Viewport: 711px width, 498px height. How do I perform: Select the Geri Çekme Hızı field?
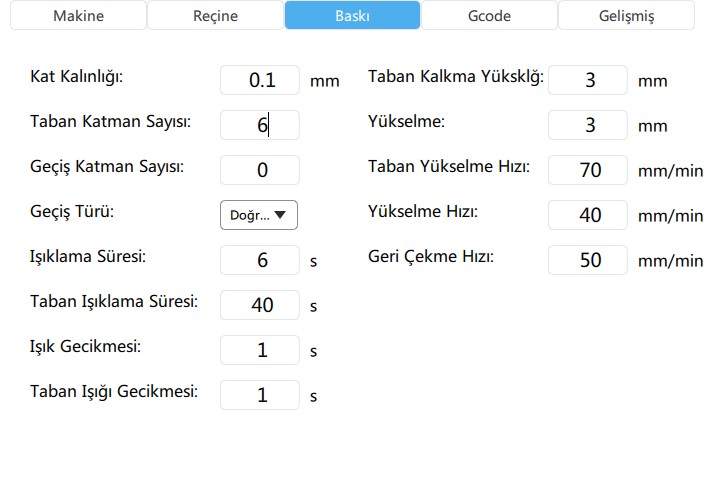point(588,260)
